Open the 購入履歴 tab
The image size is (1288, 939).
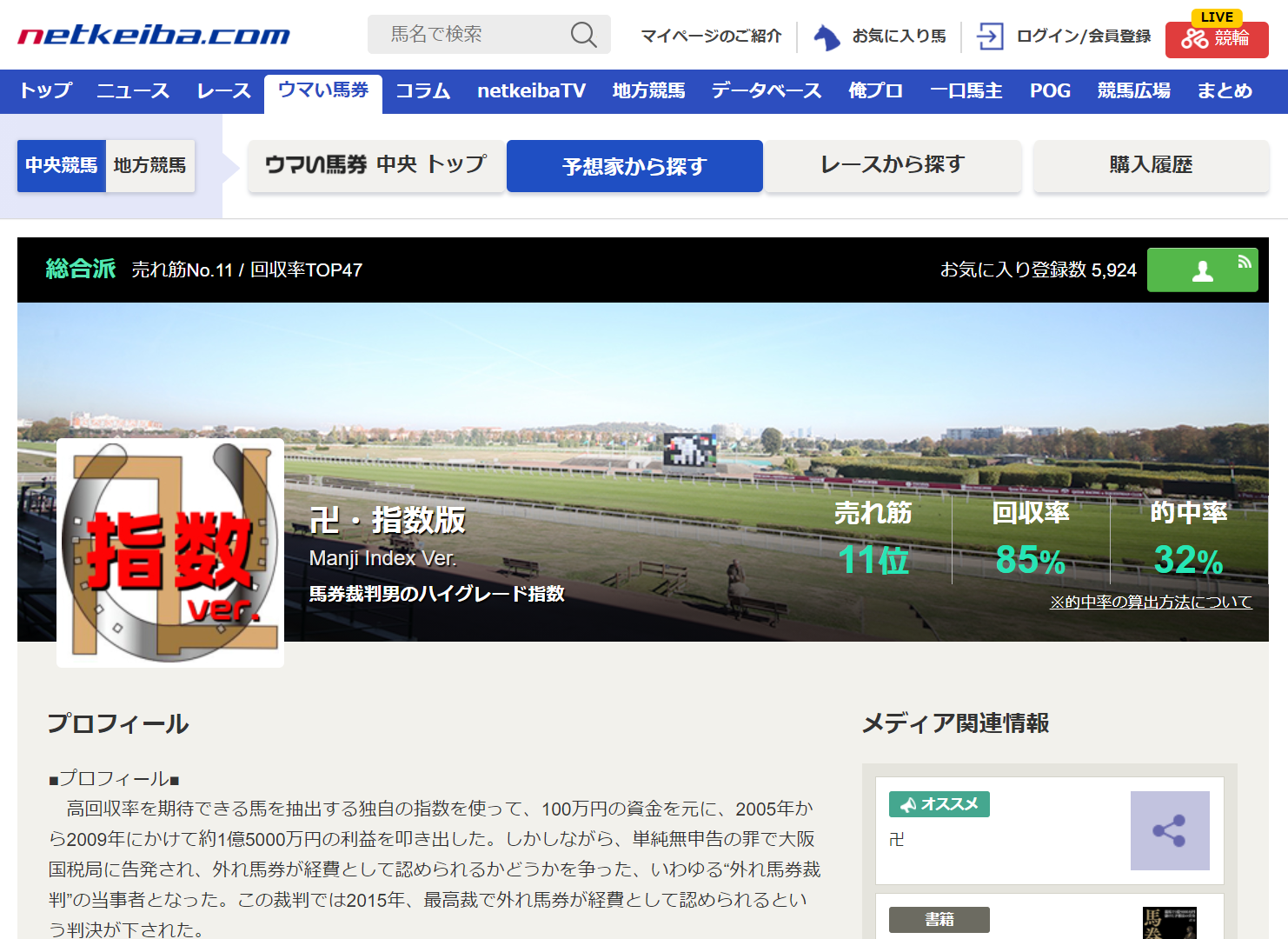point(1151,165)
